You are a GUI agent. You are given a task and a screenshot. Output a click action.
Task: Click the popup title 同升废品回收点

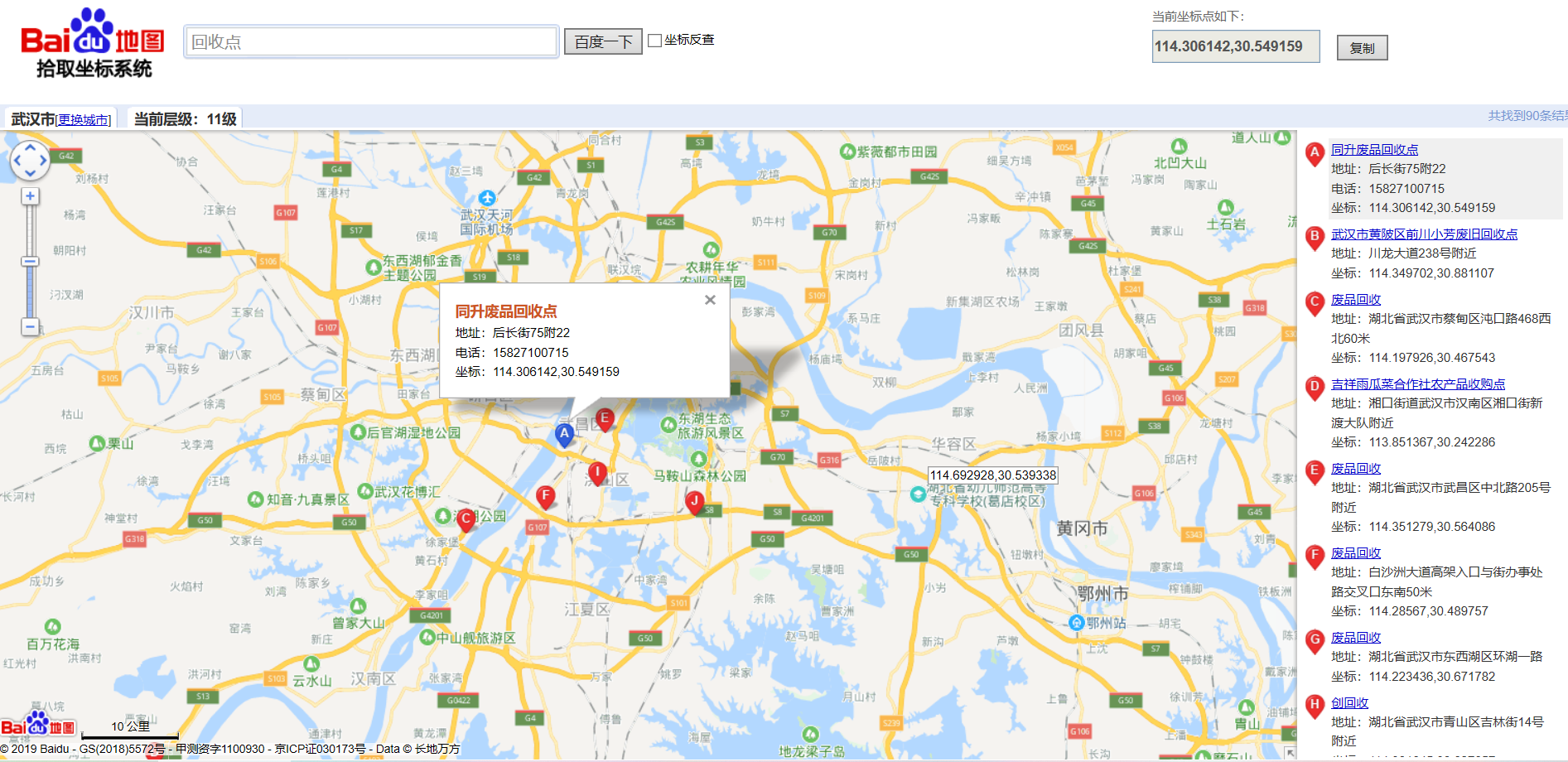click(x=506, y=311)
